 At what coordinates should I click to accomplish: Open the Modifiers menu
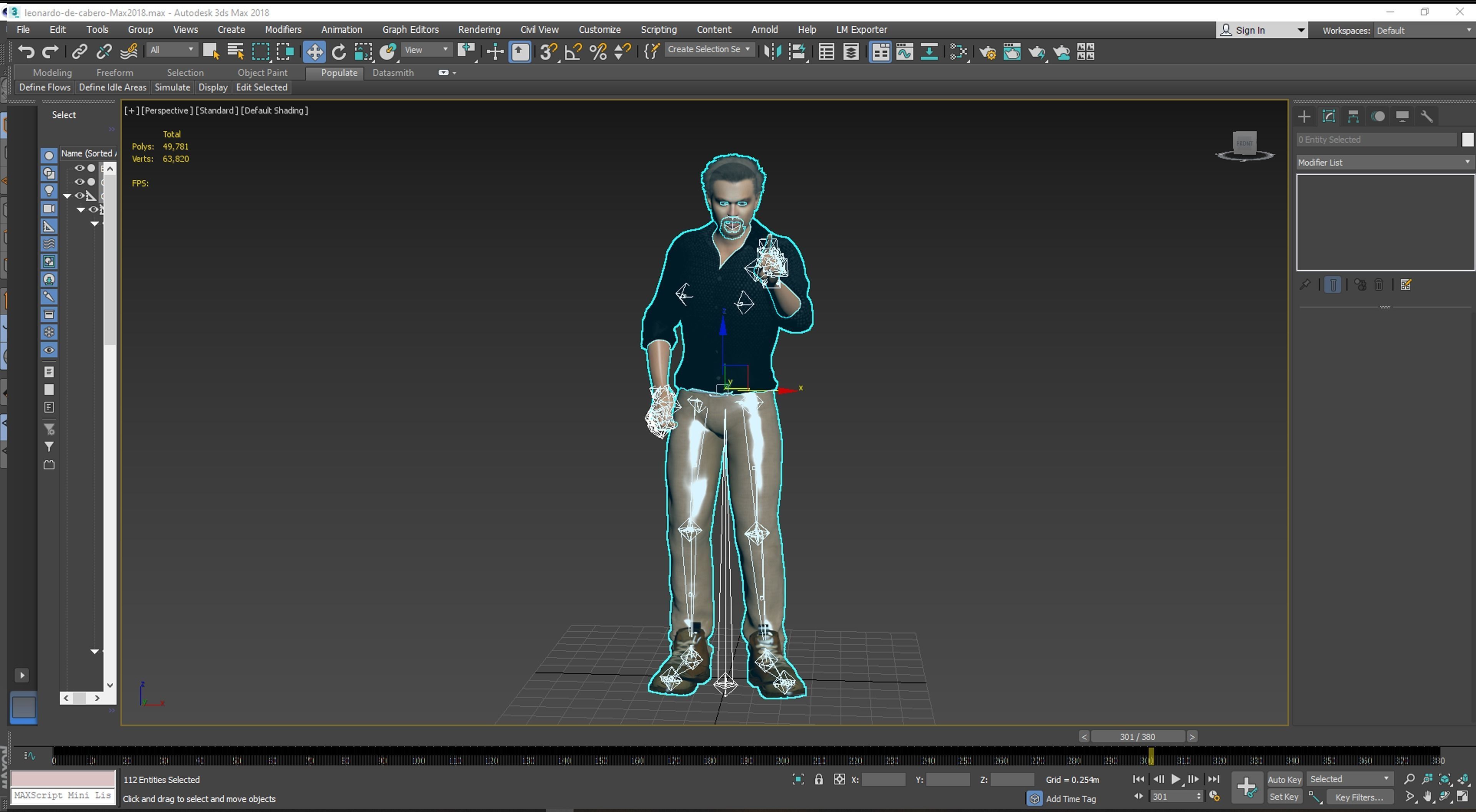tap(283, 30)
